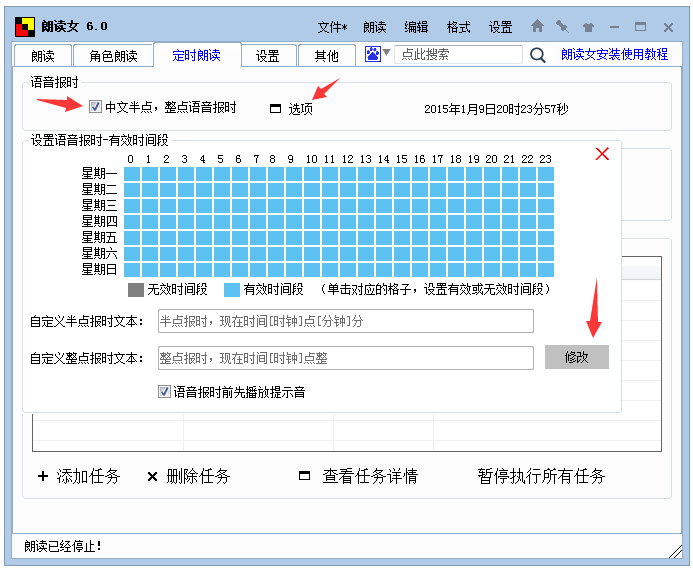Toggle 星期日 hour 20 time cell
Screen dimensions: 693x568
click(491, 270)
